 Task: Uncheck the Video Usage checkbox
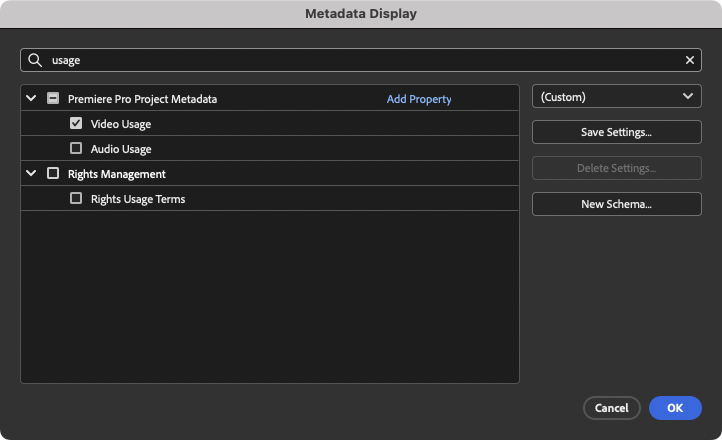pyautogui.click(x=76, y=123)
